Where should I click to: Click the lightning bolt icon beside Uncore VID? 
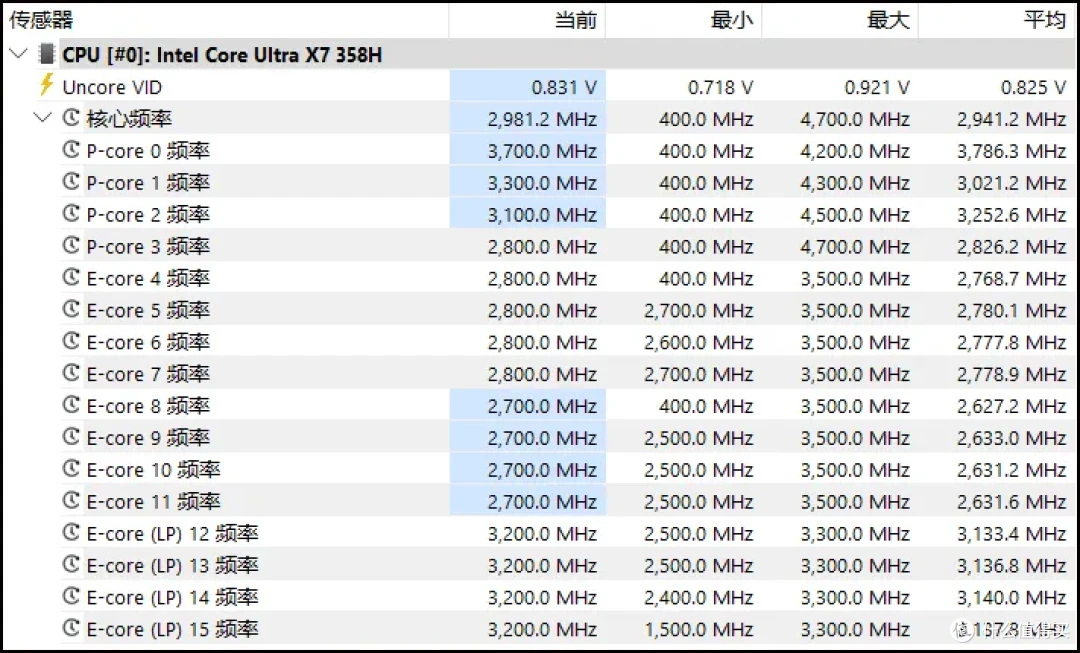click(x=46, y=85)
